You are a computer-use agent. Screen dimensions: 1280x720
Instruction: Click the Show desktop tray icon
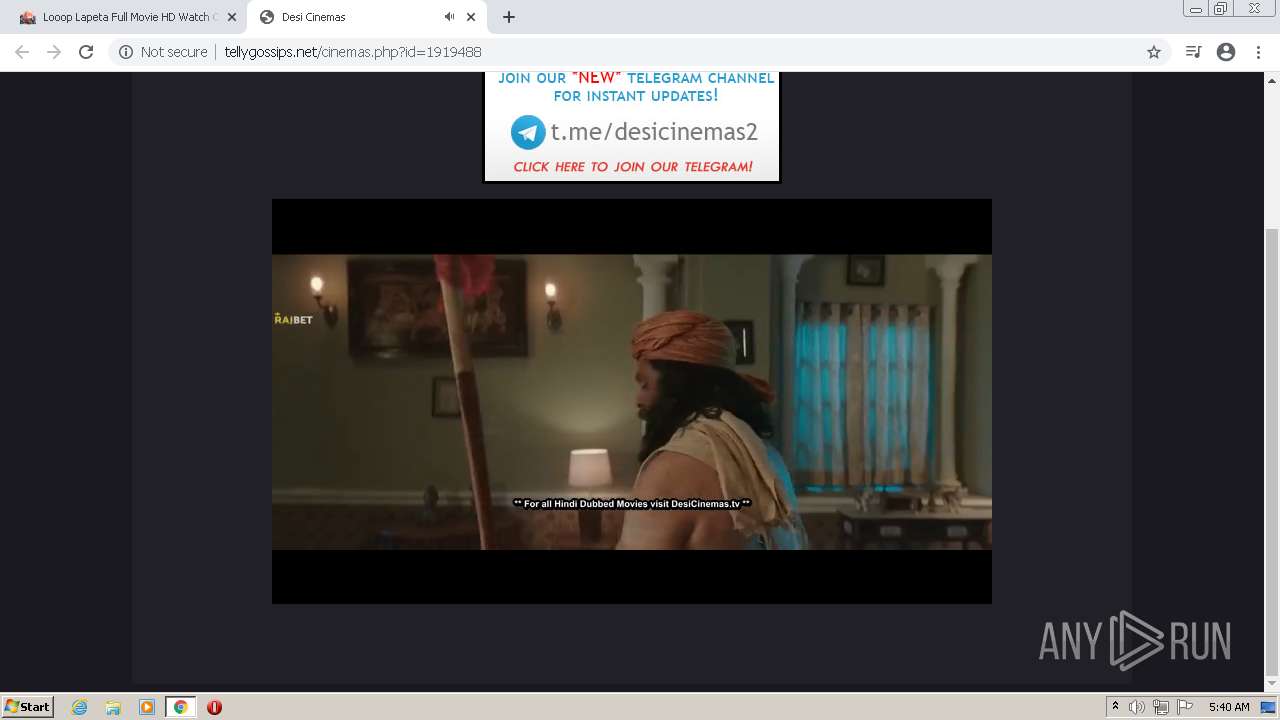[1268, 707]
